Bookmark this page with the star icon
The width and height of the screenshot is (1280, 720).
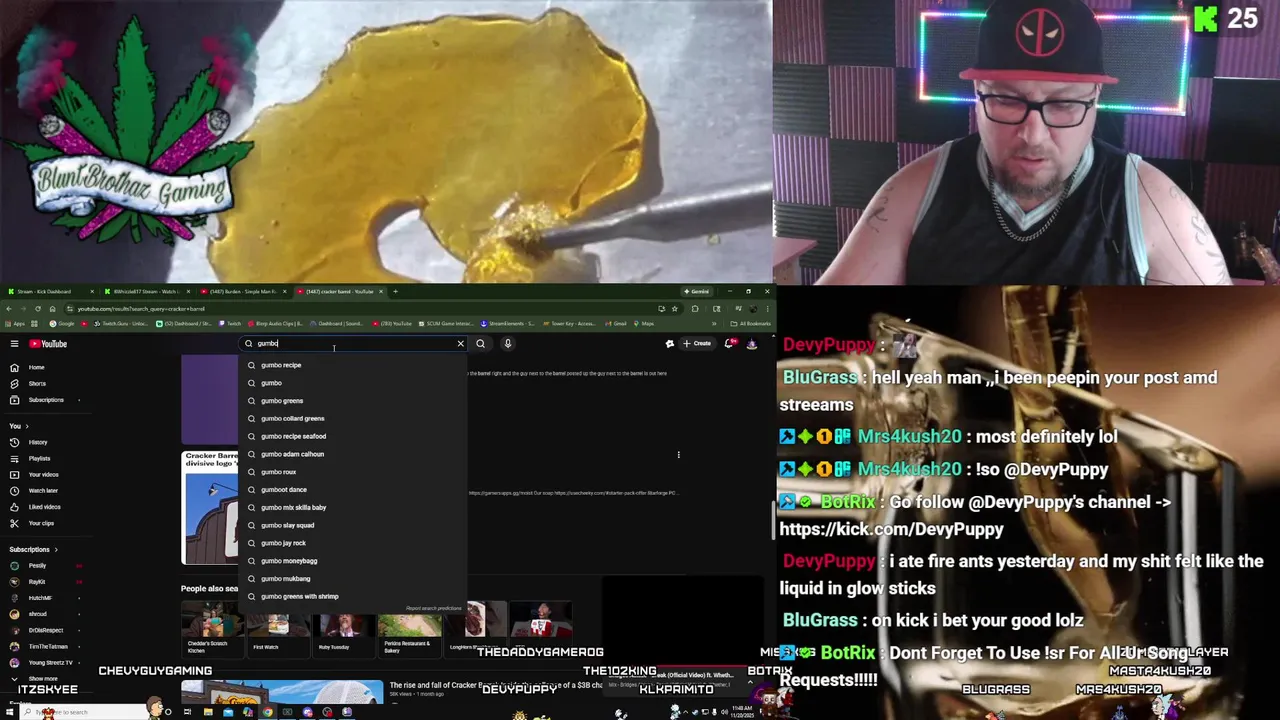pyautogui.click(x=675, y=309)
